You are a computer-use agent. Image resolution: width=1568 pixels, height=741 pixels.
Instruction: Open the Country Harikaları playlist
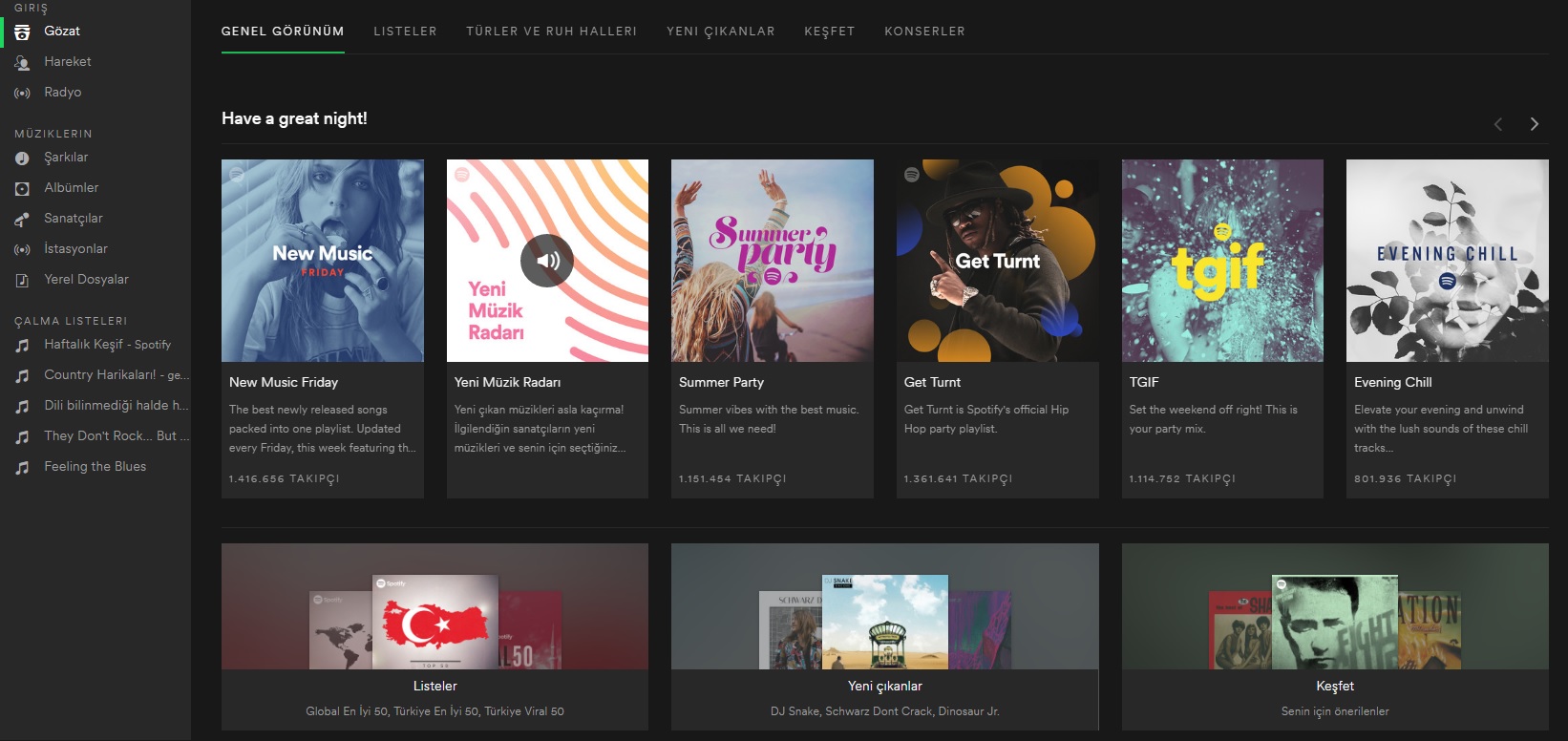(x=117, y=374)
